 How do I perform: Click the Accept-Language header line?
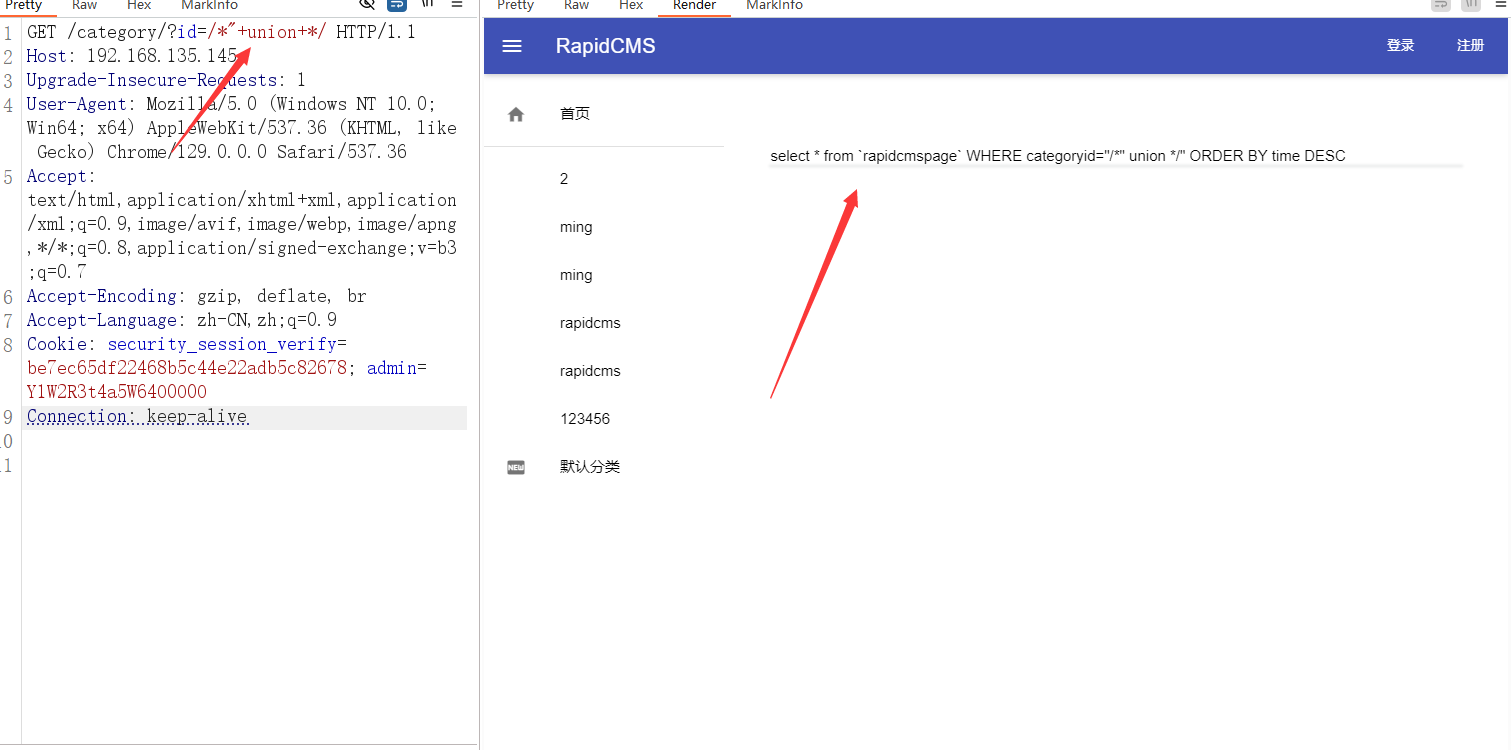(x=181, y=320)
